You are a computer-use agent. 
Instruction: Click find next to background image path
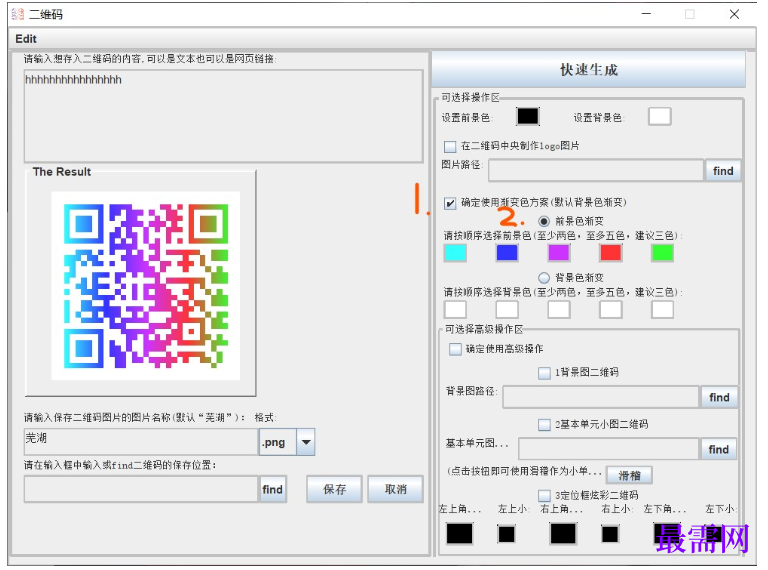click(719, 397)
